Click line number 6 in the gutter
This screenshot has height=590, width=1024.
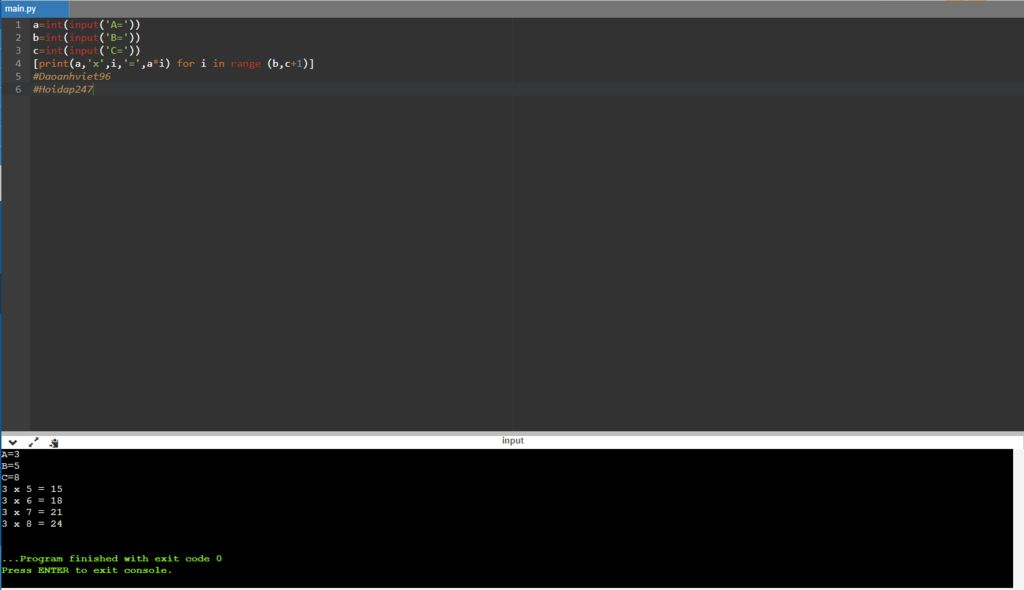(x=18, y=90)
